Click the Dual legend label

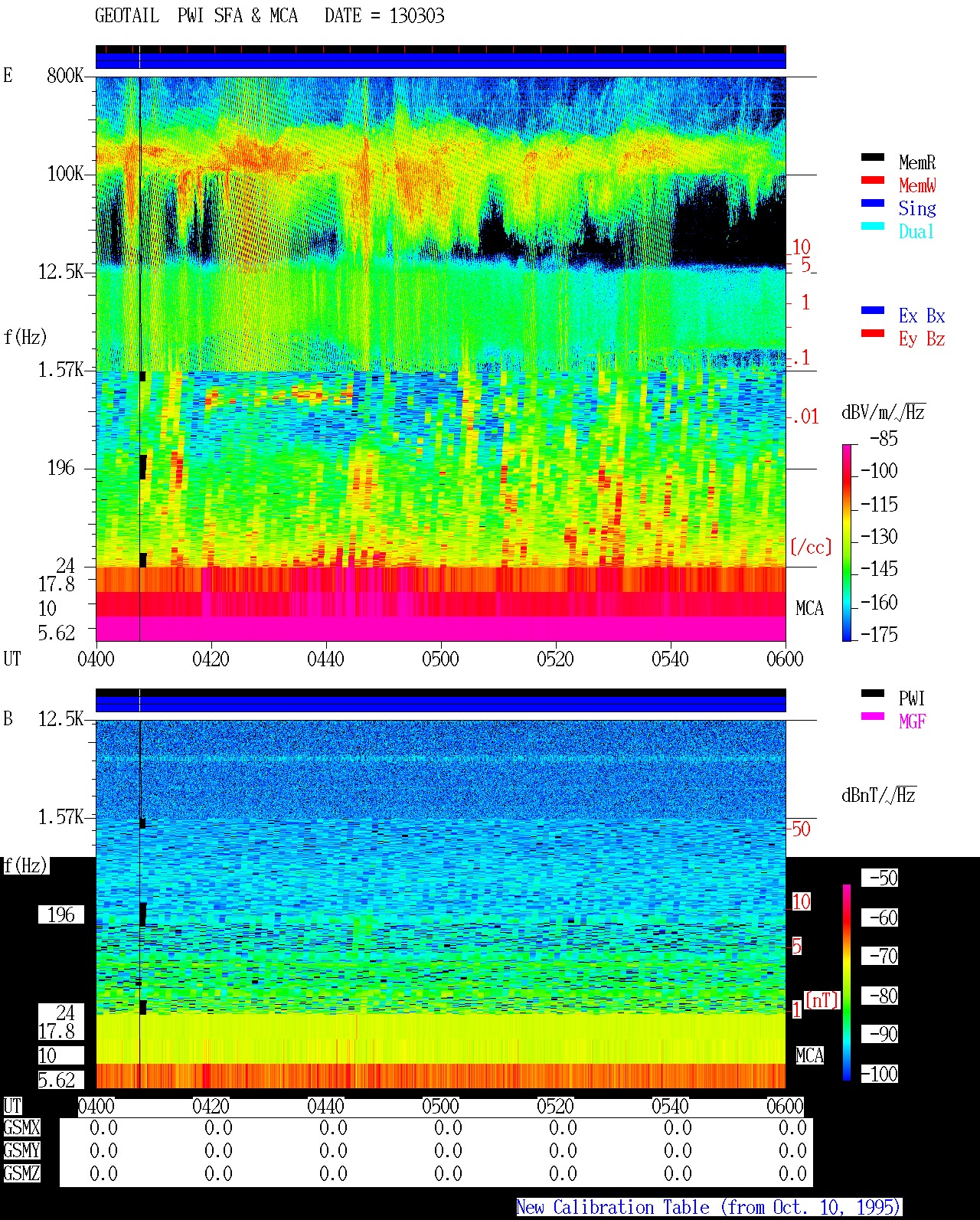point(917,231)
